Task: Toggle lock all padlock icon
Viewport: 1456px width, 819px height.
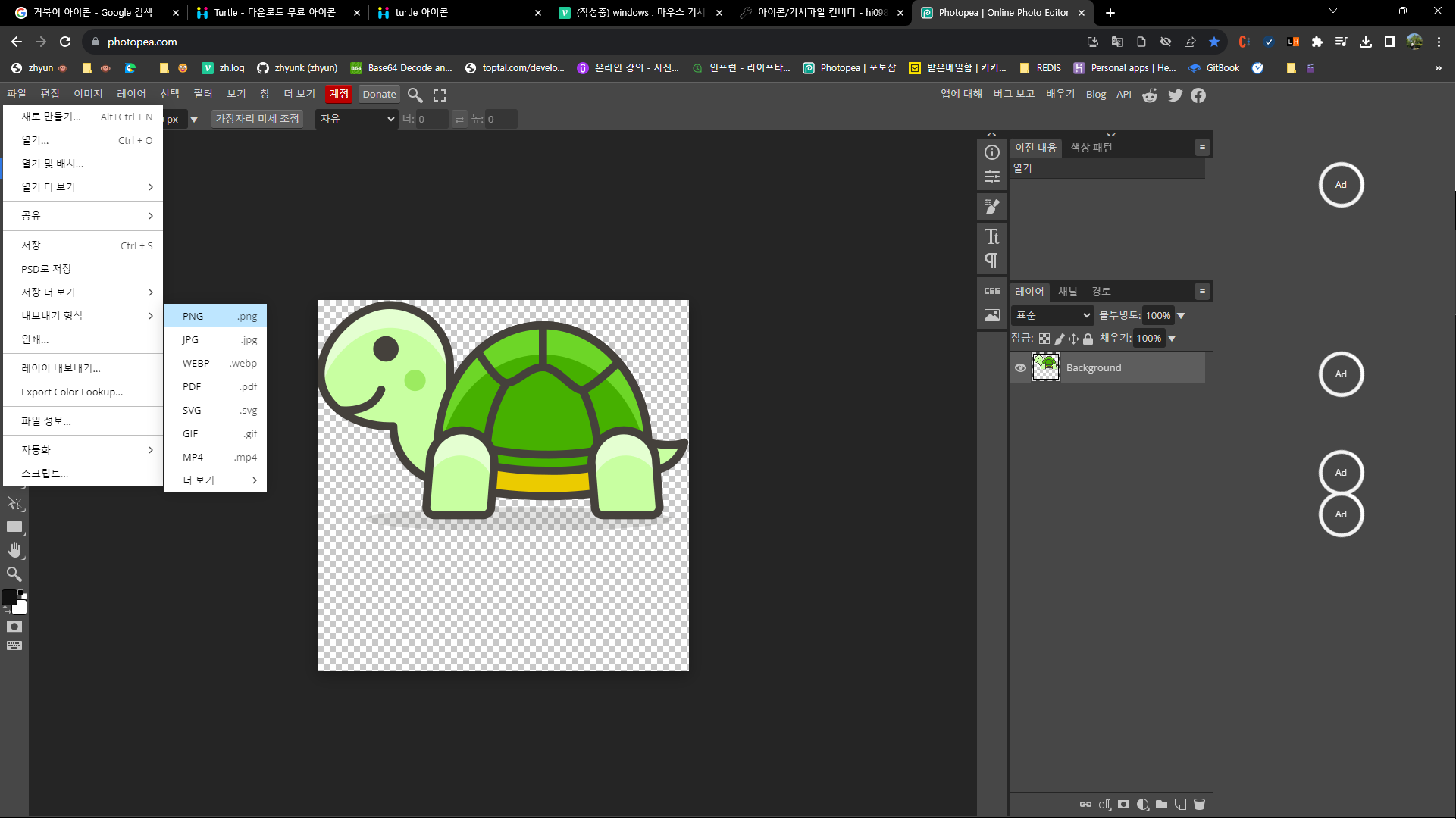Action: click(x=1088, y=339)
